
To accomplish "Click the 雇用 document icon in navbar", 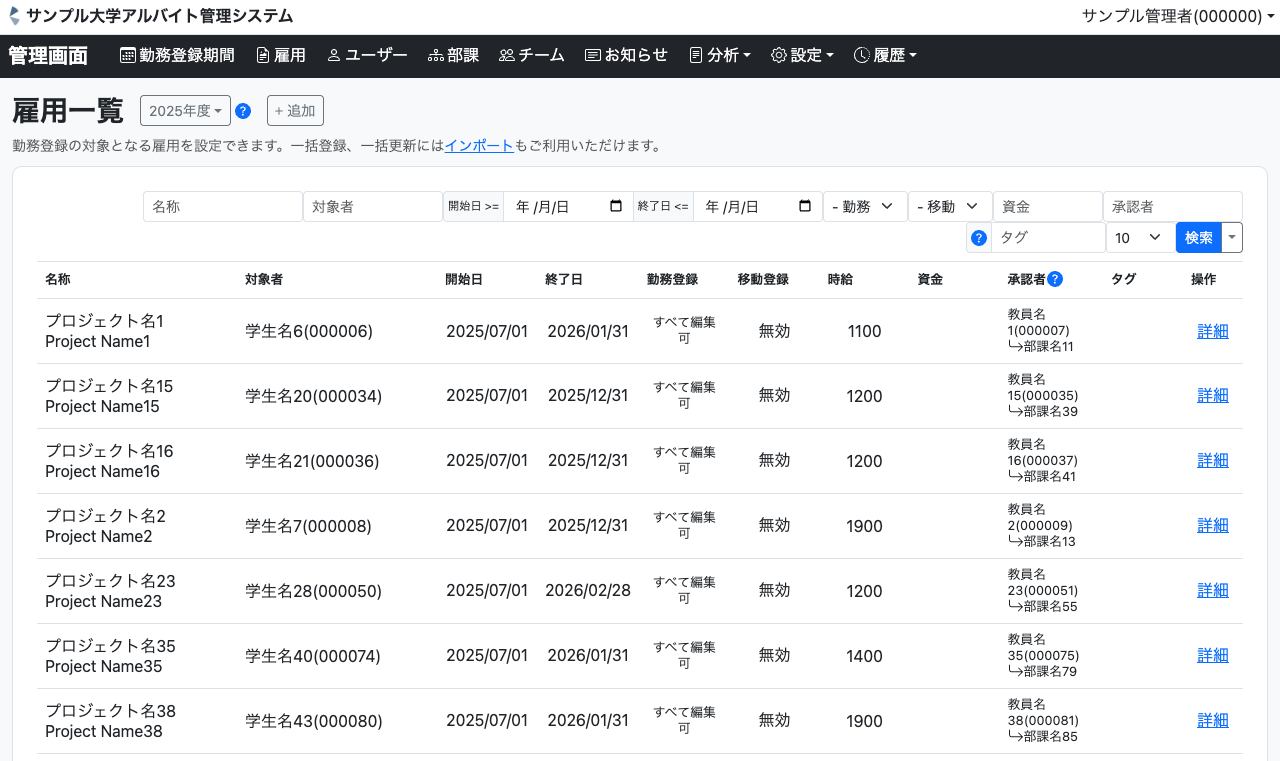I will point(263,56).
